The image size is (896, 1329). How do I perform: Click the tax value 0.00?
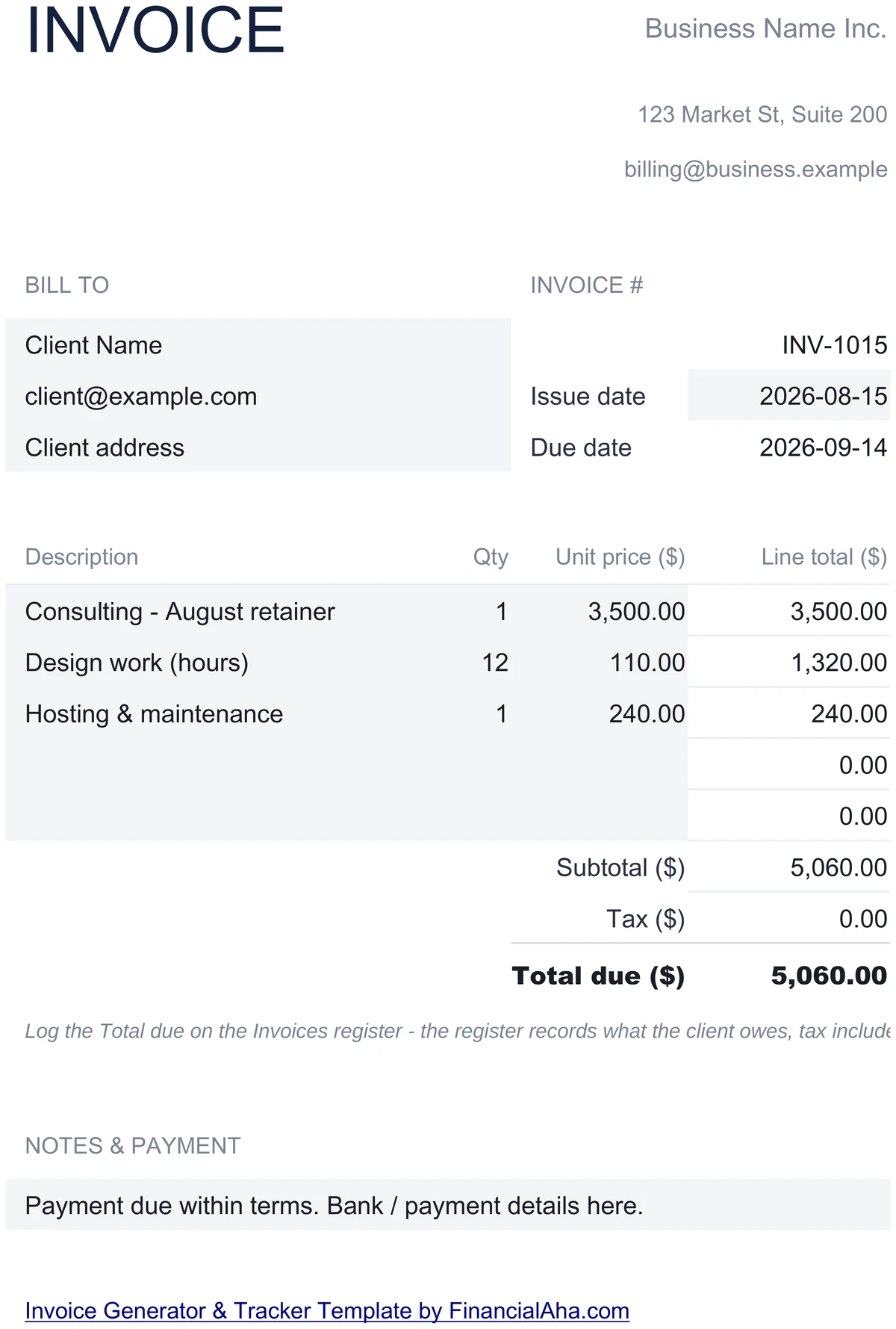pyautogui.click(x=863, y=919)
